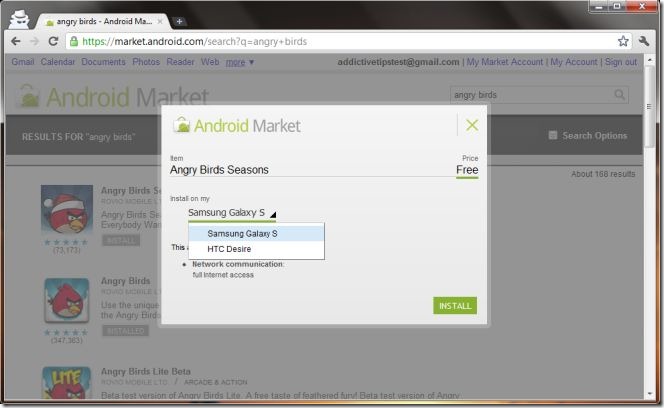Open the Photos link
664x408 pixels.
pyautogui.click(x=146, y=62)
